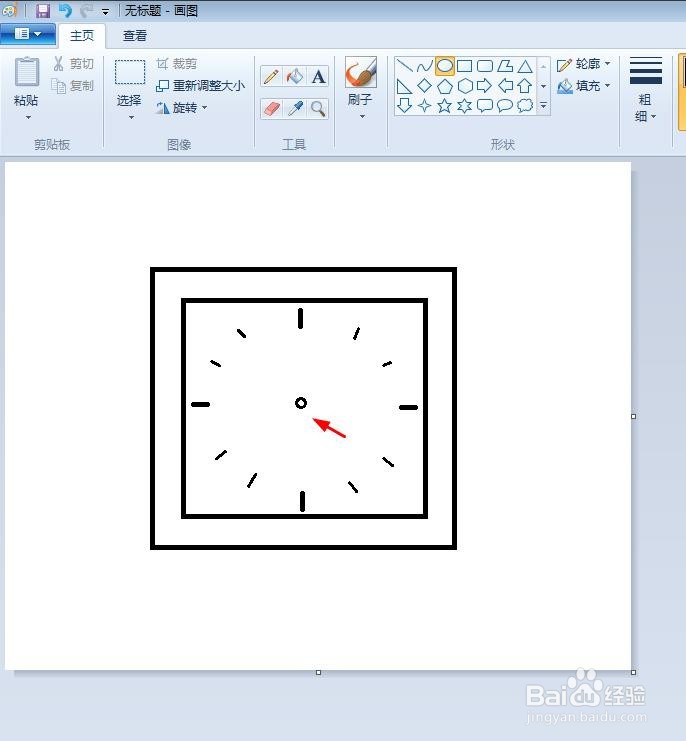Choose the Up arrow shape
The image size is (686, 741).
click(525, 86)
